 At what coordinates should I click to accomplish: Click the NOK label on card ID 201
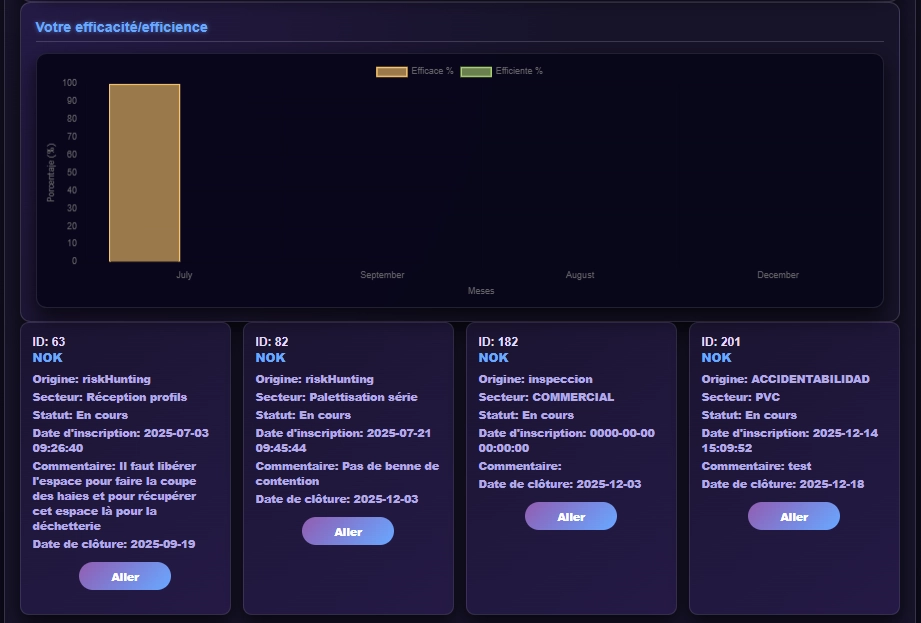(x=716, y=358)
